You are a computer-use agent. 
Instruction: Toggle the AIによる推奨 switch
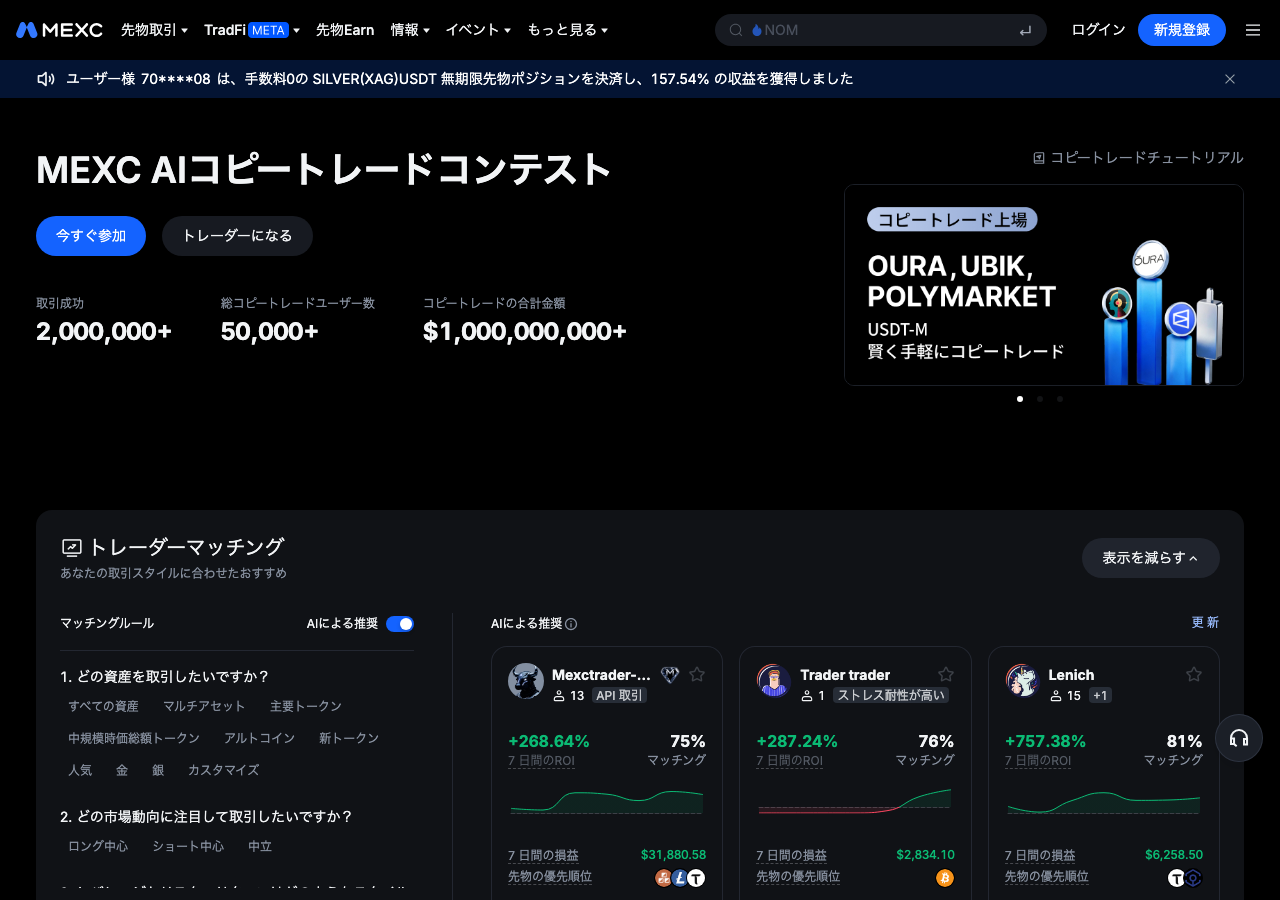click(400, 624)
